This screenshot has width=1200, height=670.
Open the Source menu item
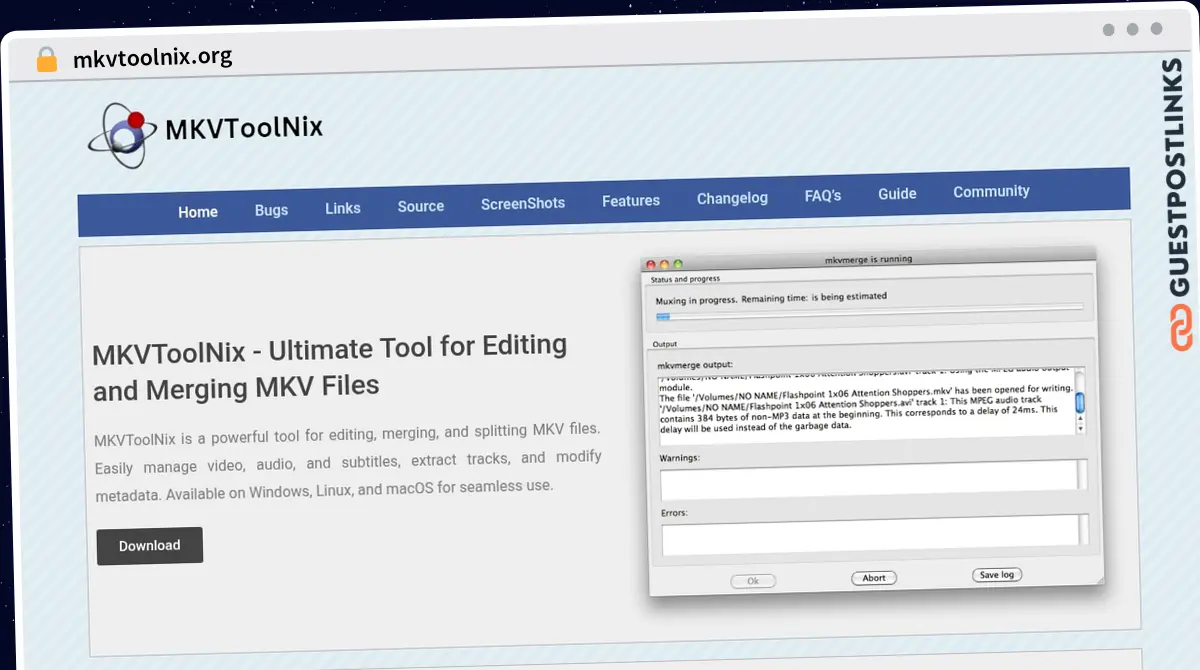(x=420, y=206)
